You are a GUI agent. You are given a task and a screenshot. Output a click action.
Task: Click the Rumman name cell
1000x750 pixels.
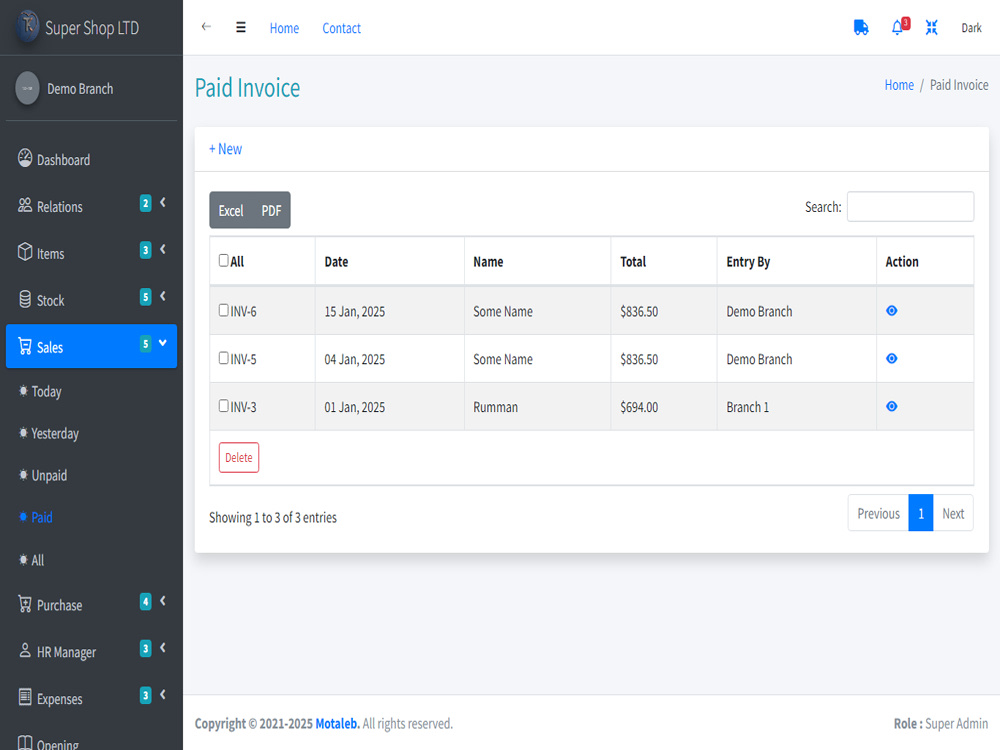pos(538,407)
